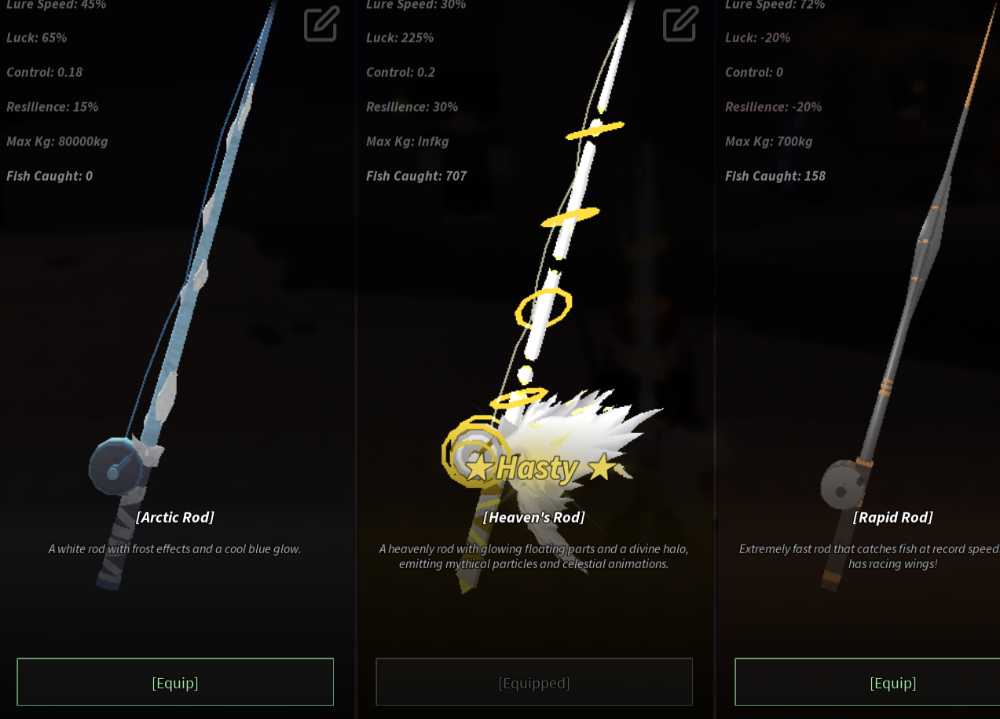The height and width of the screenshot is (719, 1000).
Task: Click Resilience: -20% stat on Rapid Rod
Action: (x=774, y=107)
